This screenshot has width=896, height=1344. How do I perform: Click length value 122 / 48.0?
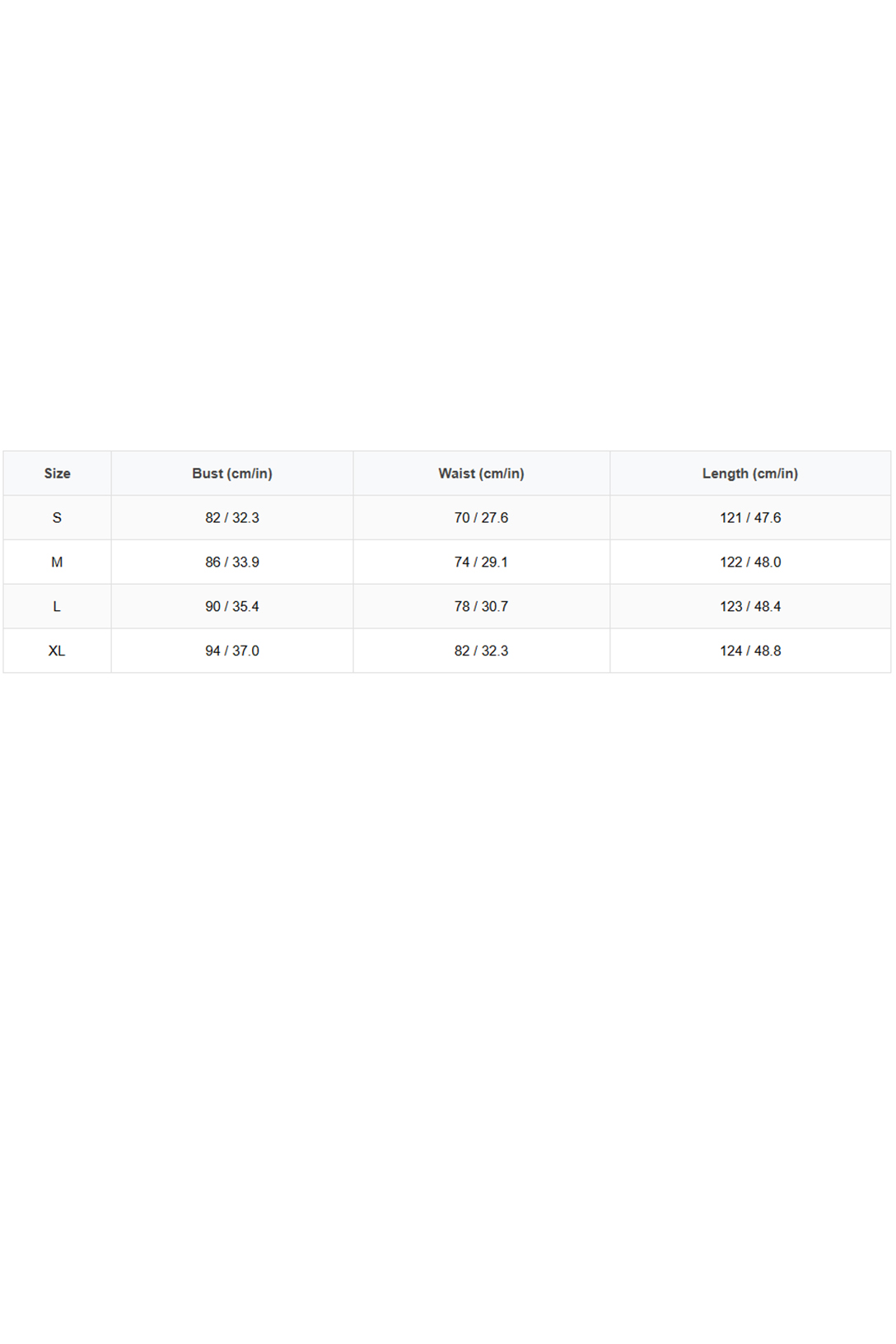click(x=750, y=562)
